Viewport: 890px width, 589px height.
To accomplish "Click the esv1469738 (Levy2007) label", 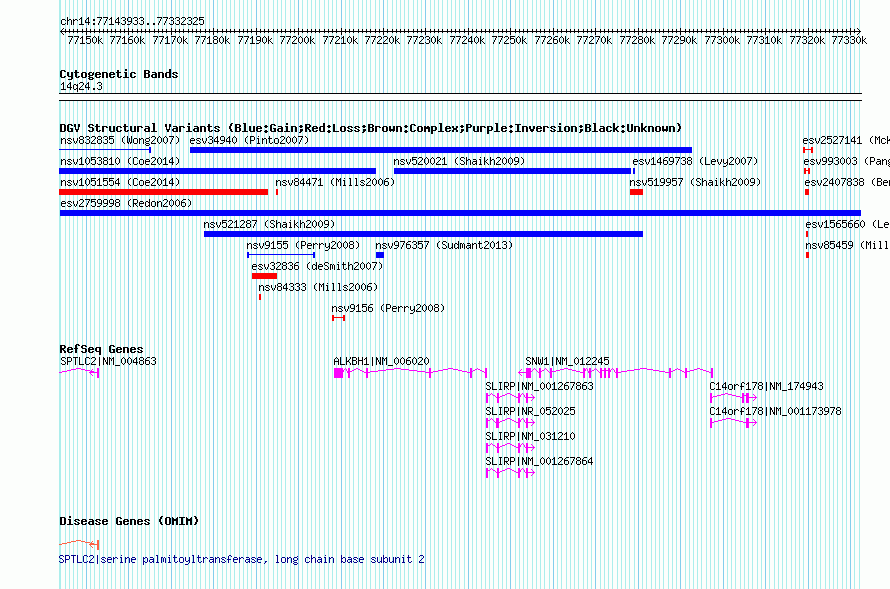I will pyautogui.click(x=695, y=161).
